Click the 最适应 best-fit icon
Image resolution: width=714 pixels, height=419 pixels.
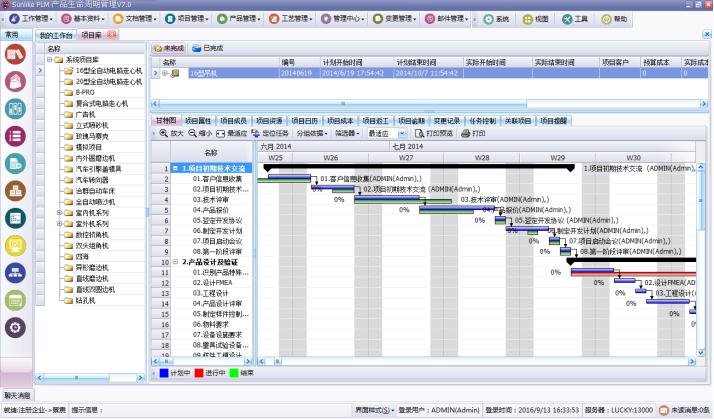[222, 133]
